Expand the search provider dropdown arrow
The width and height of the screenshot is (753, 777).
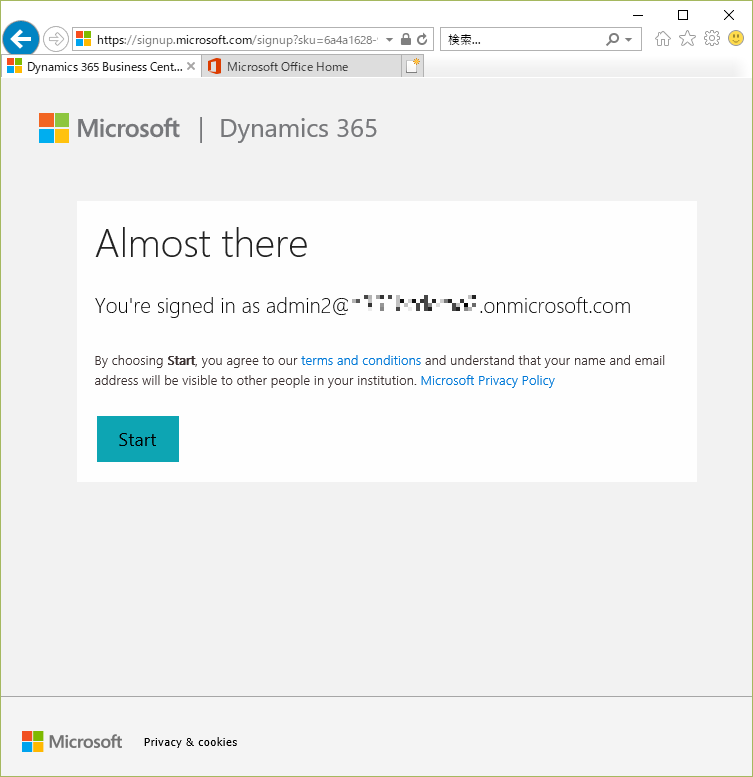pyautogui.click(x=629, y=40)
